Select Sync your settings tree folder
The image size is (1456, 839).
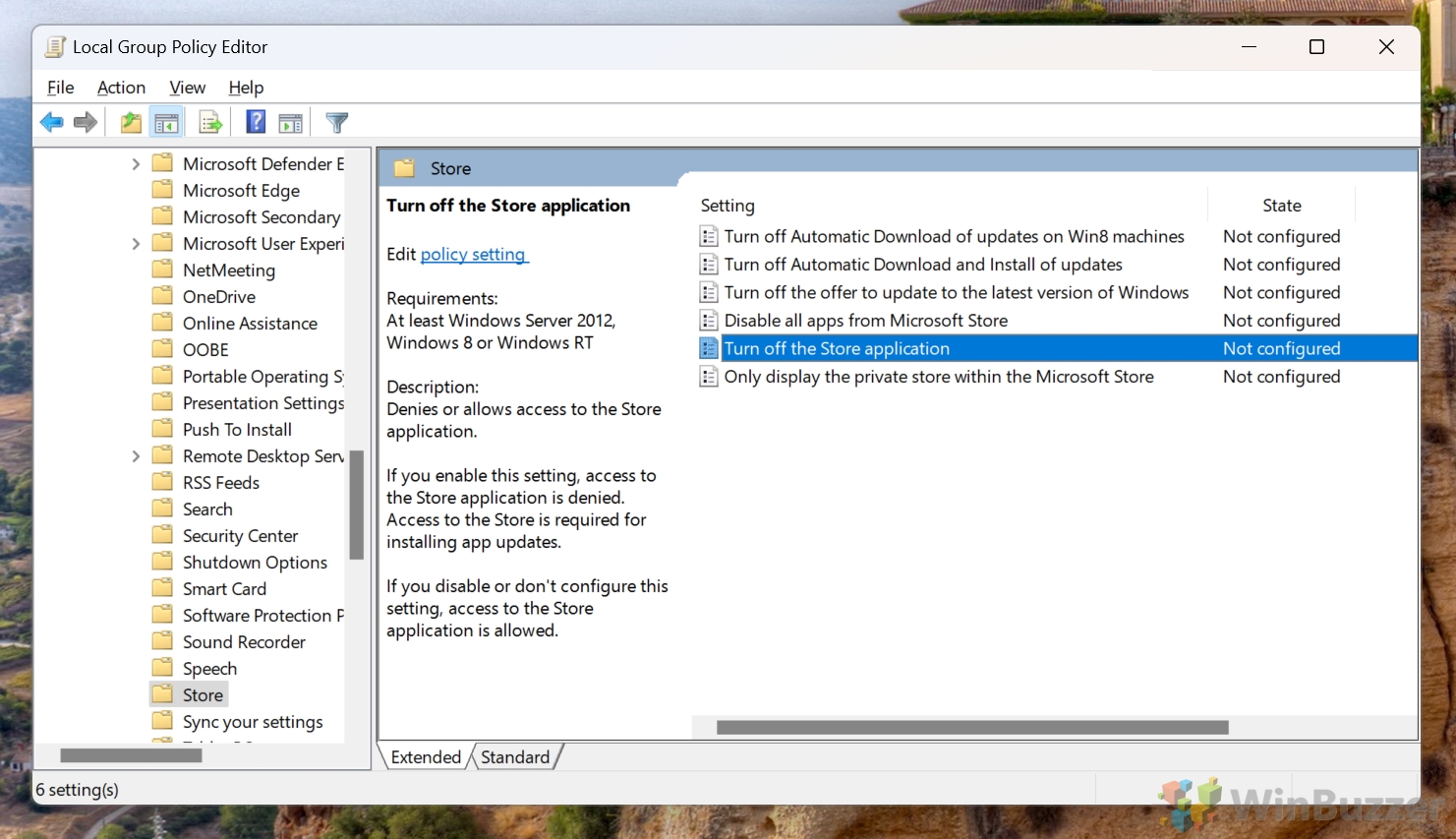point(253,722)
